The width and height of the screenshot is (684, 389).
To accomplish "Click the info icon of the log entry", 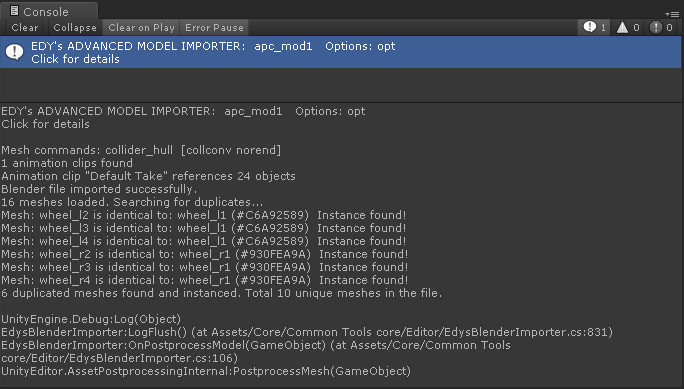I will 14,52.
